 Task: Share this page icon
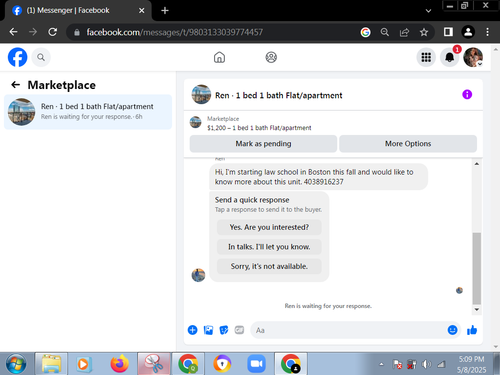pyautogui.click(x=404, y=32)
